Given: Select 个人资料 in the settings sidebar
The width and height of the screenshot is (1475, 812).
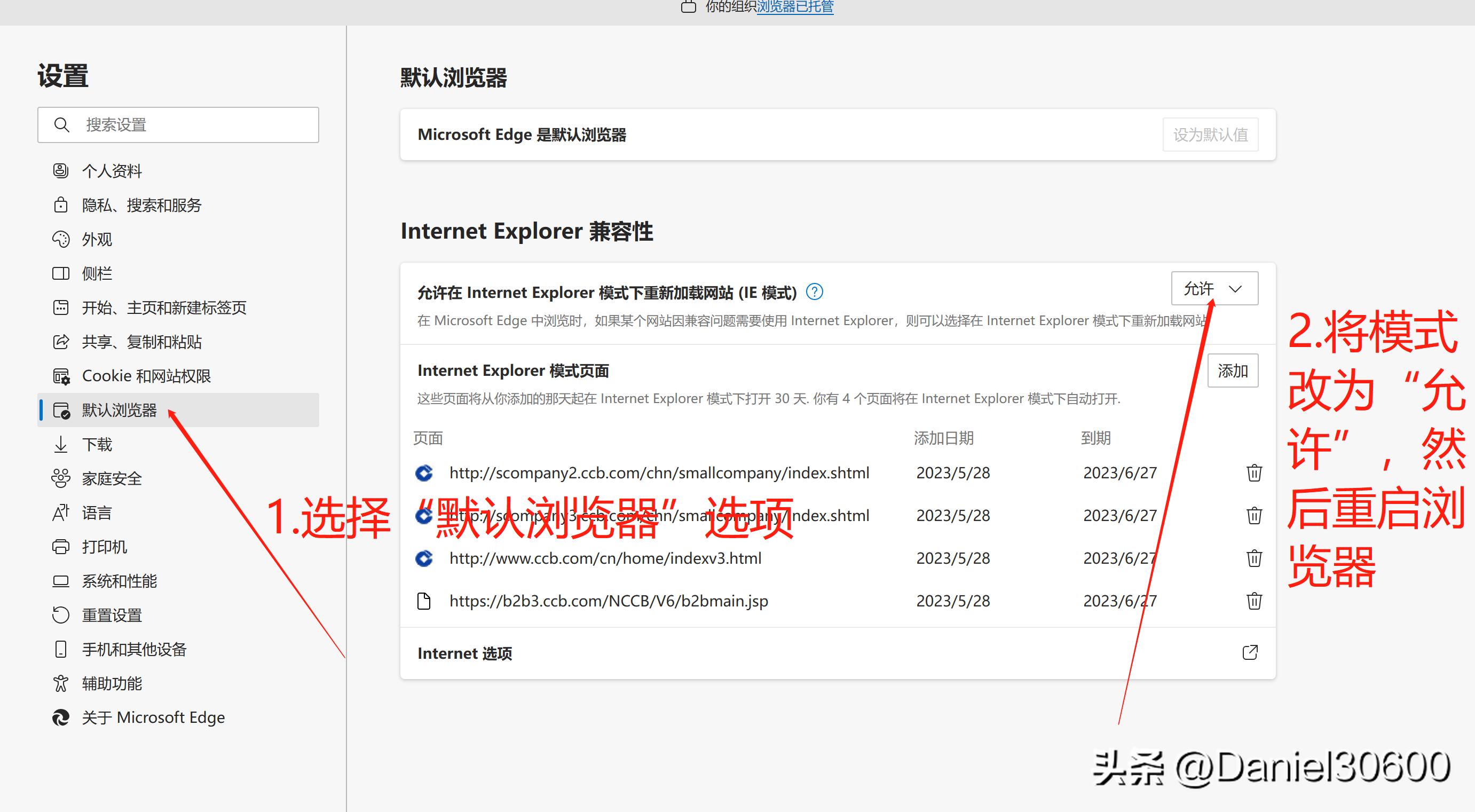Looking at the screenshot, I should click(112, 171).
